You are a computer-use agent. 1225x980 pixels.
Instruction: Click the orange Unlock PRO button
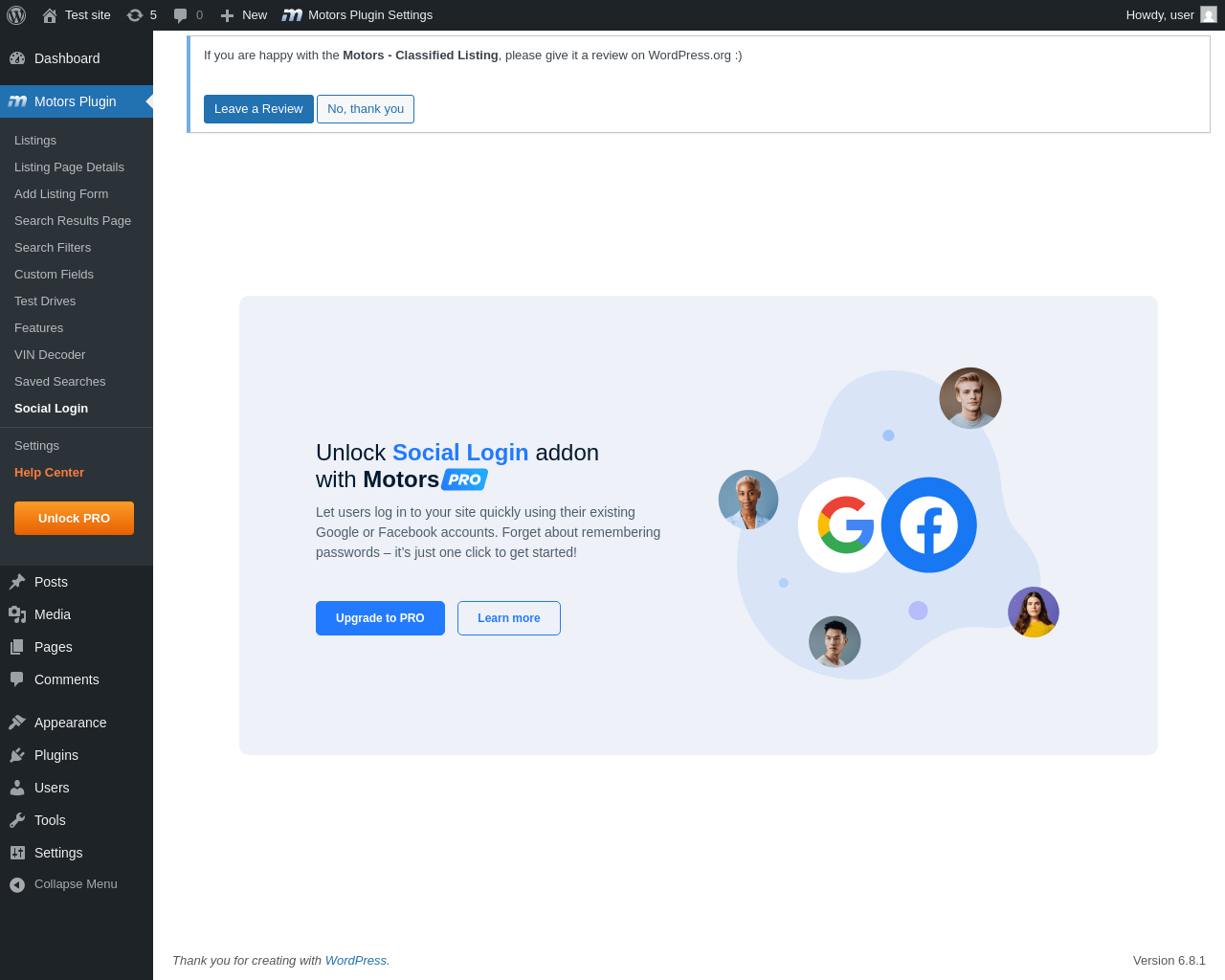click(x=74, y=518)
